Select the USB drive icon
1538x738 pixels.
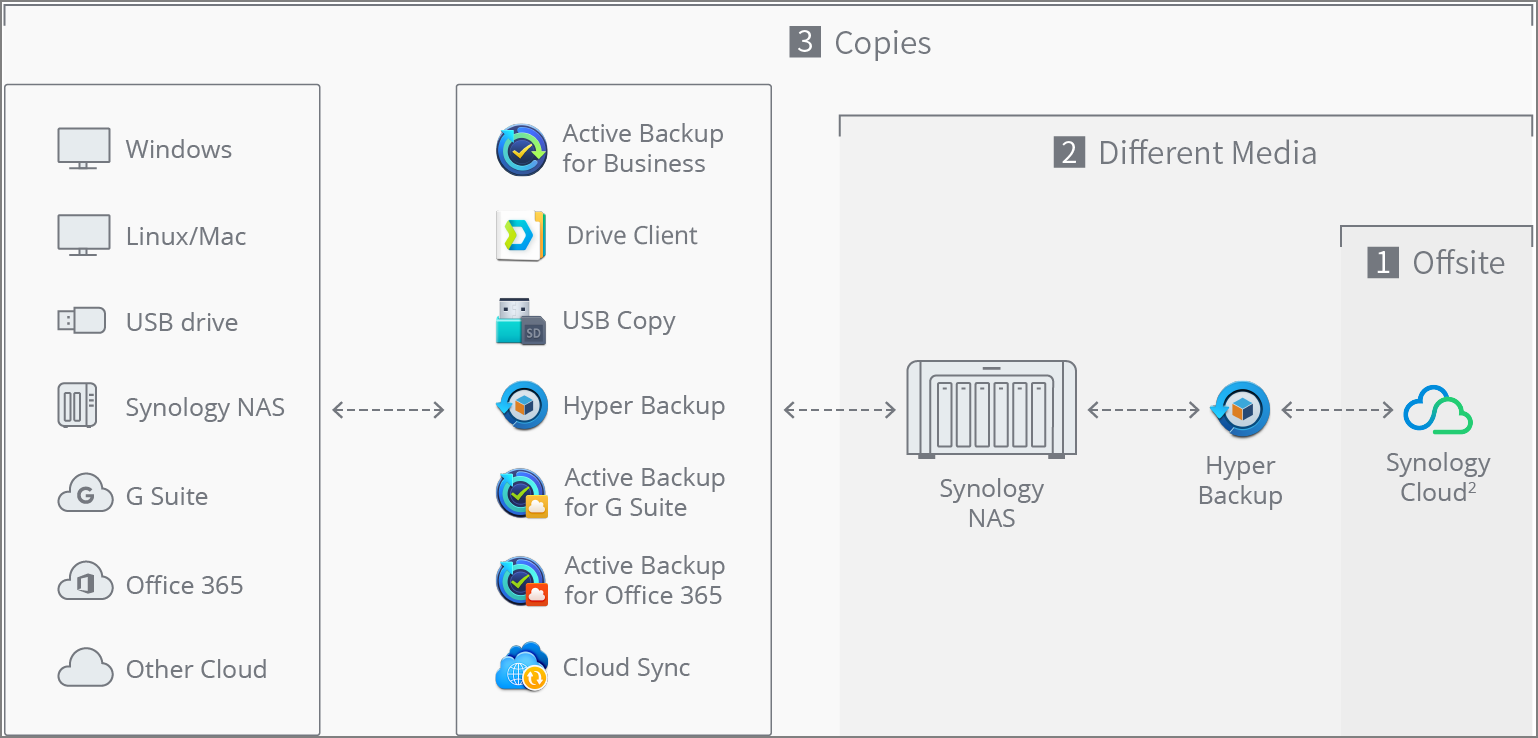pyautogui.click(x=81, y=321)
